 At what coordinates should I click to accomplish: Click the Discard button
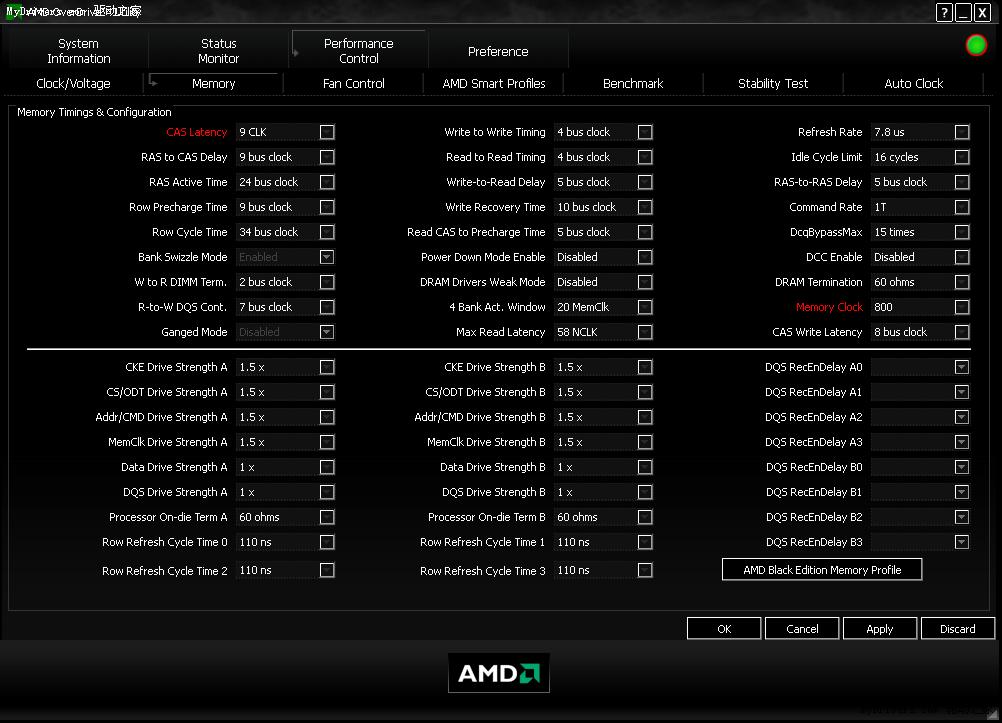[x=958, y=628]
